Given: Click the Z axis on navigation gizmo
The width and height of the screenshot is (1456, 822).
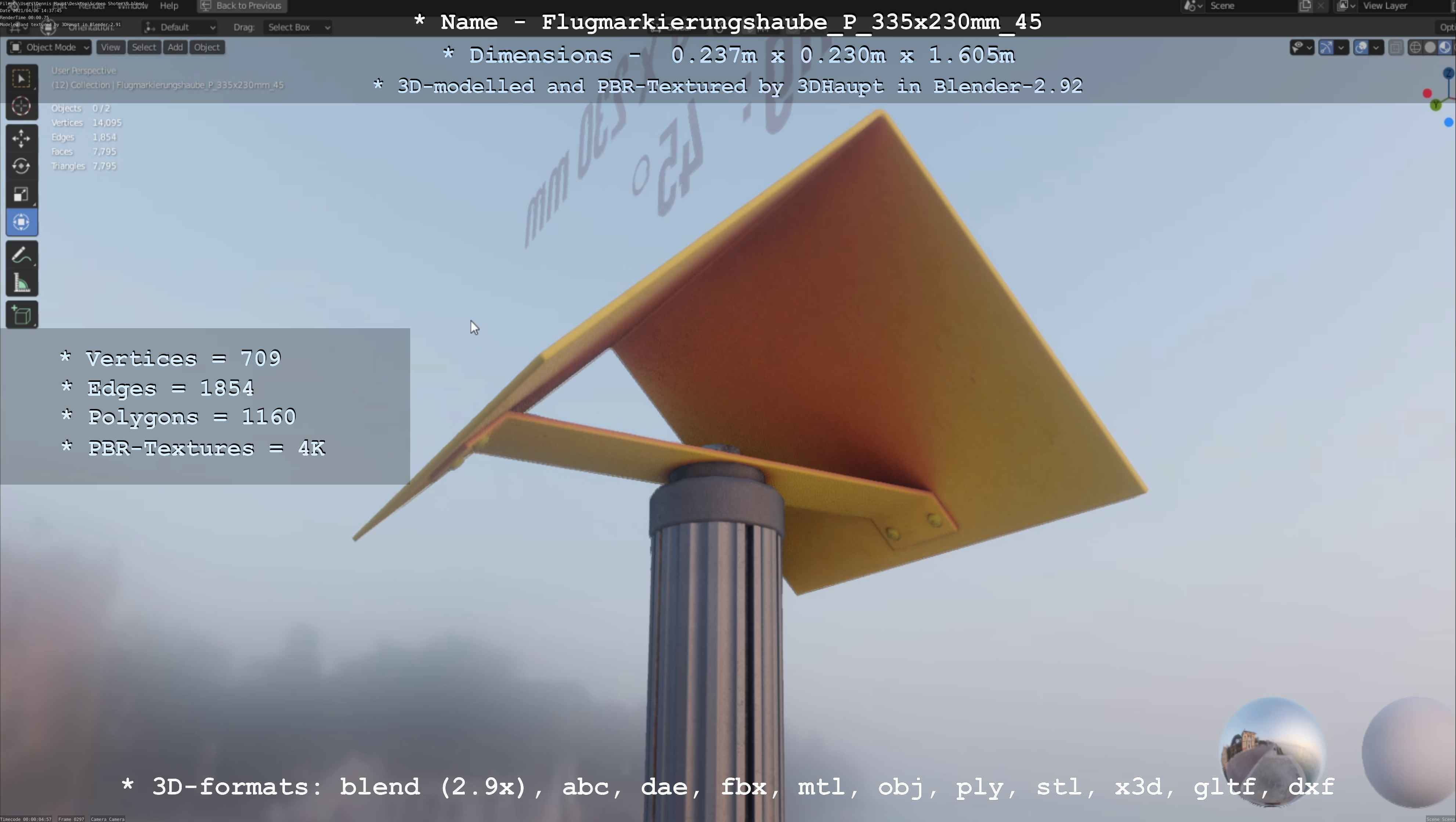Looking at the screenshot, I should pos(1449,73).
